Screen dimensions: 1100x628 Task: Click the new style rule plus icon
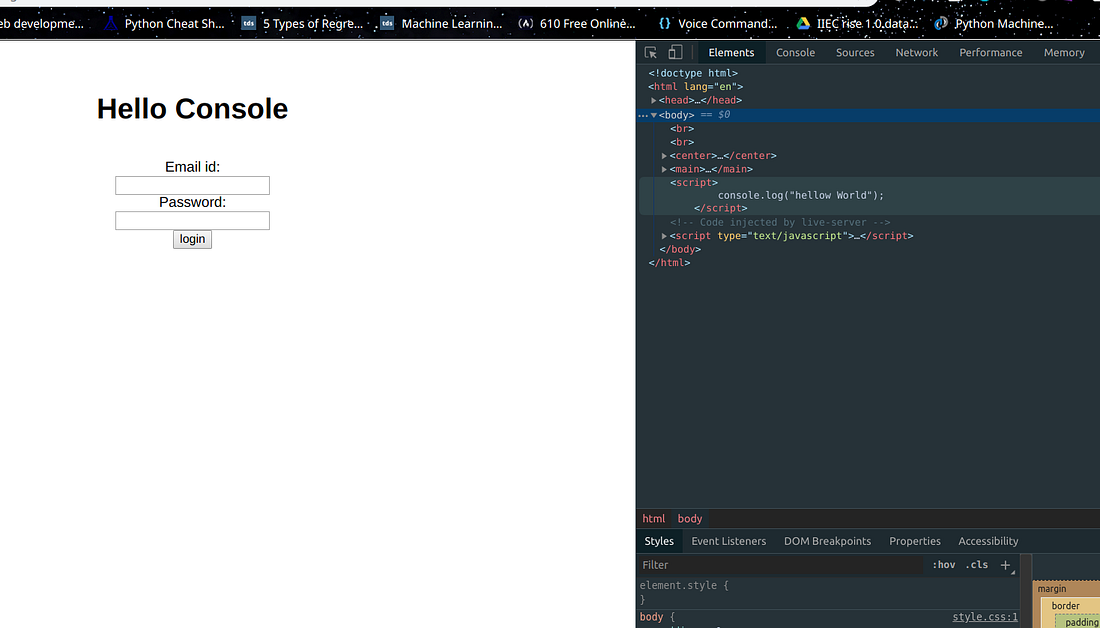[1005, 564]
